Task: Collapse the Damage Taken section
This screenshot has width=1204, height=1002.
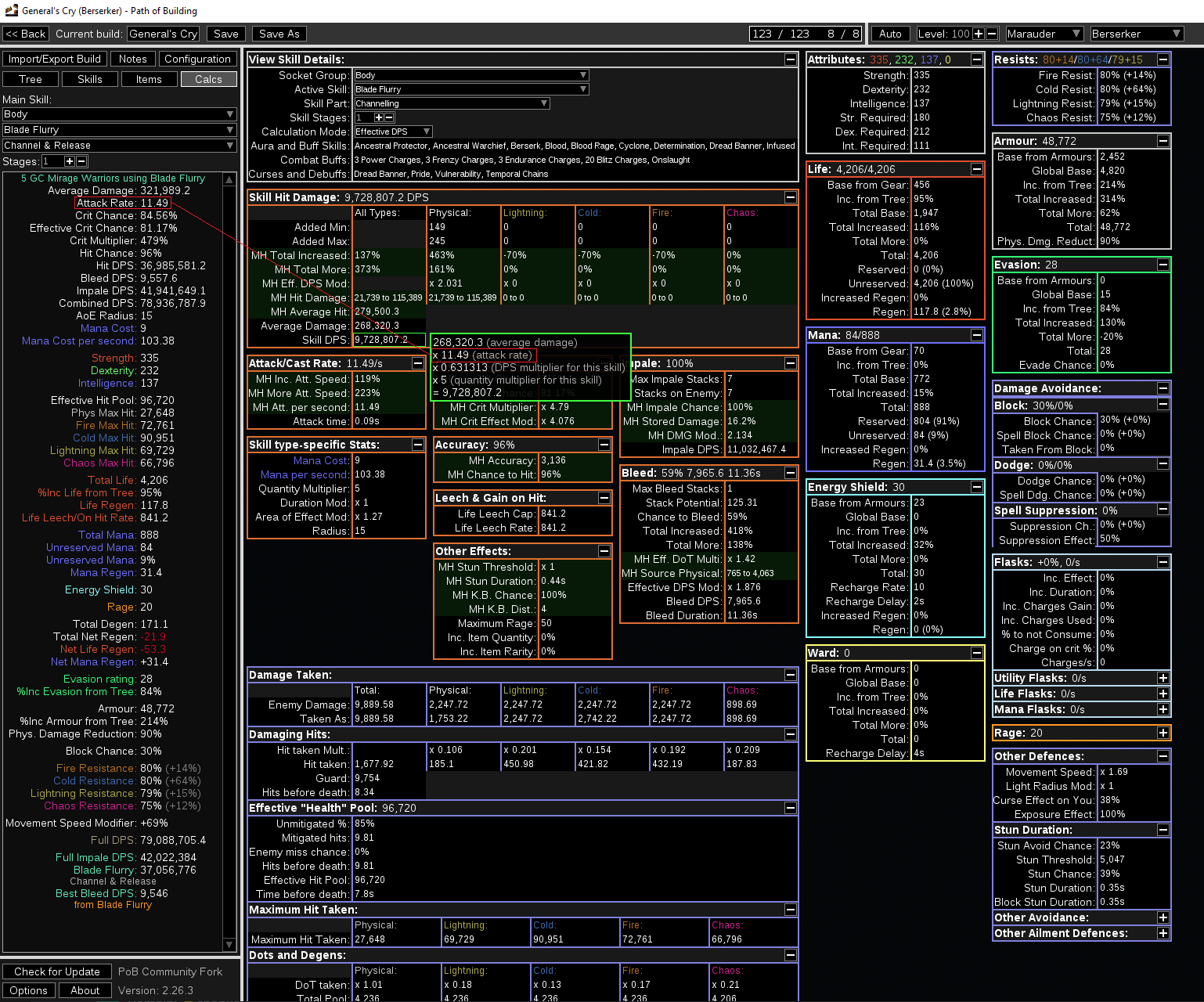Action: [x=791, y=675]
